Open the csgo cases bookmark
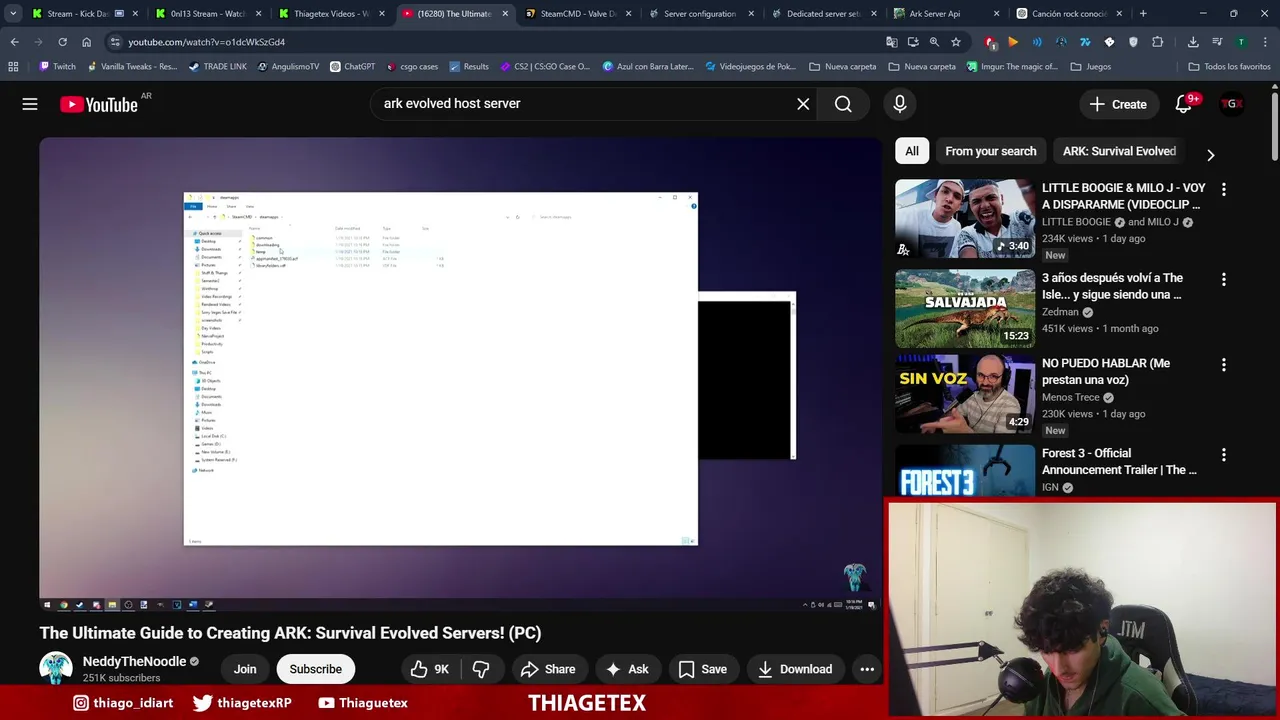1280x720 pixels. click(x=412, y=67)
